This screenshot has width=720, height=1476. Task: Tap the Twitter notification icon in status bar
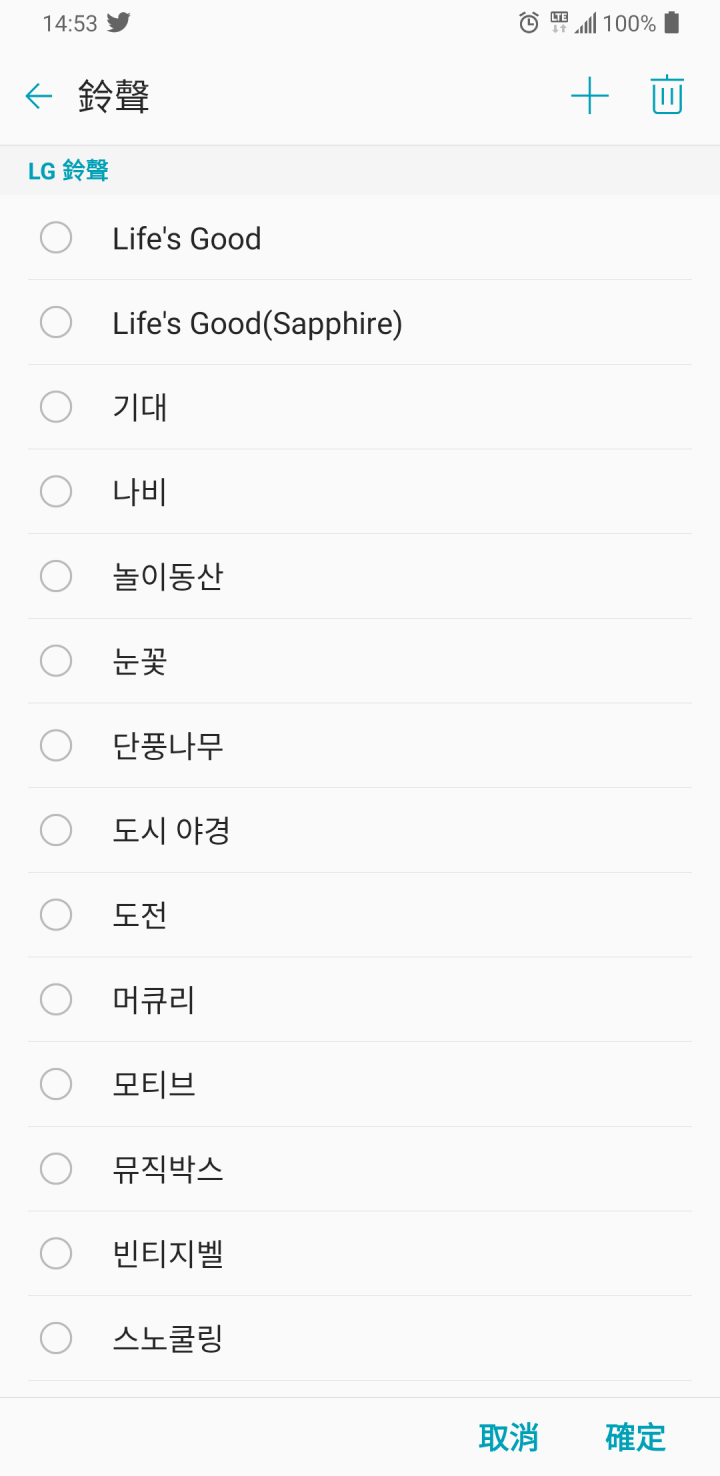pos(119,23)
